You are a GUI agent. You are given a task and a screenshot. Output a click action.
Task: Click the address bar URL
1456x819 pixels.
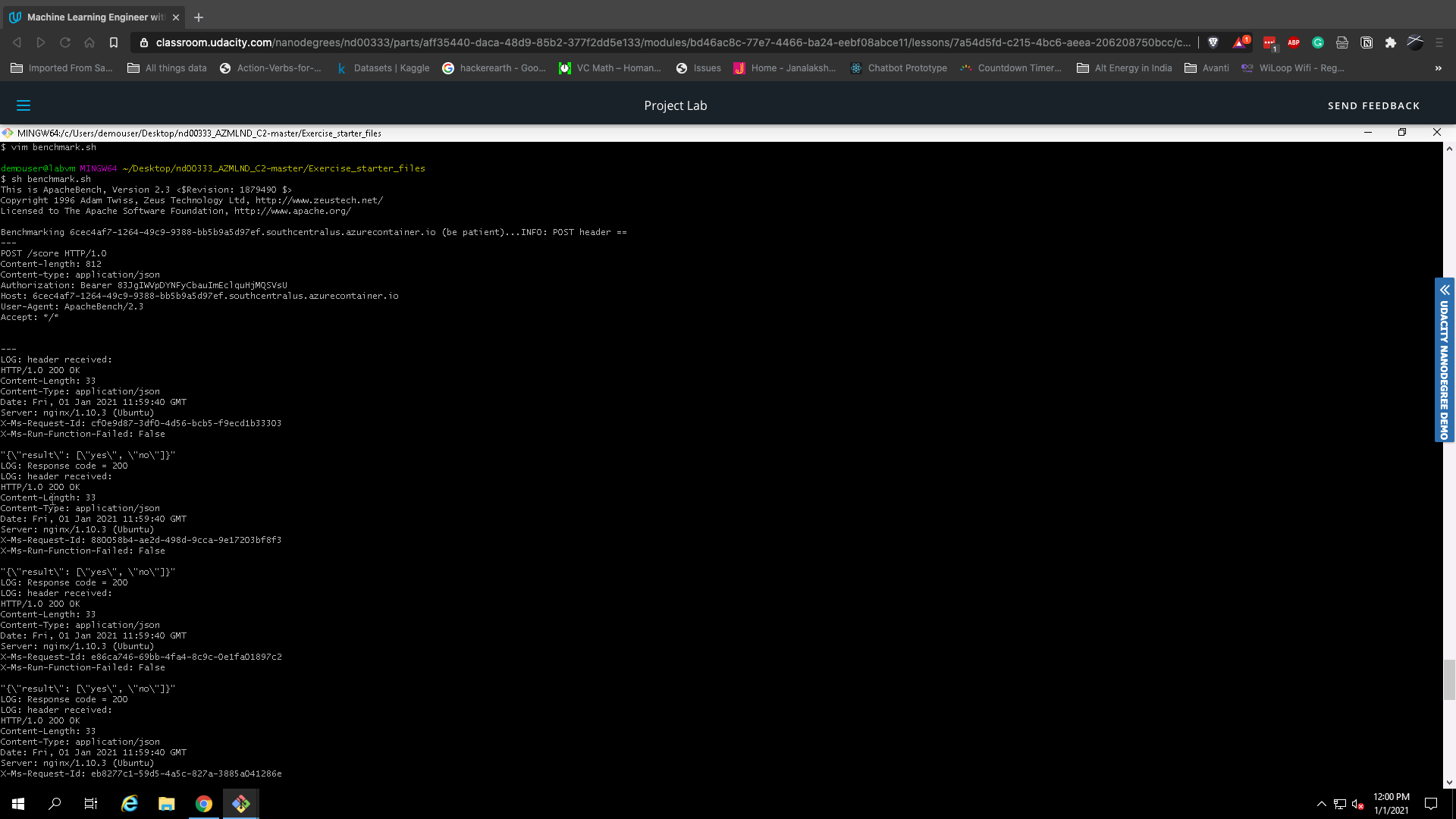click(x=667, y=42)
